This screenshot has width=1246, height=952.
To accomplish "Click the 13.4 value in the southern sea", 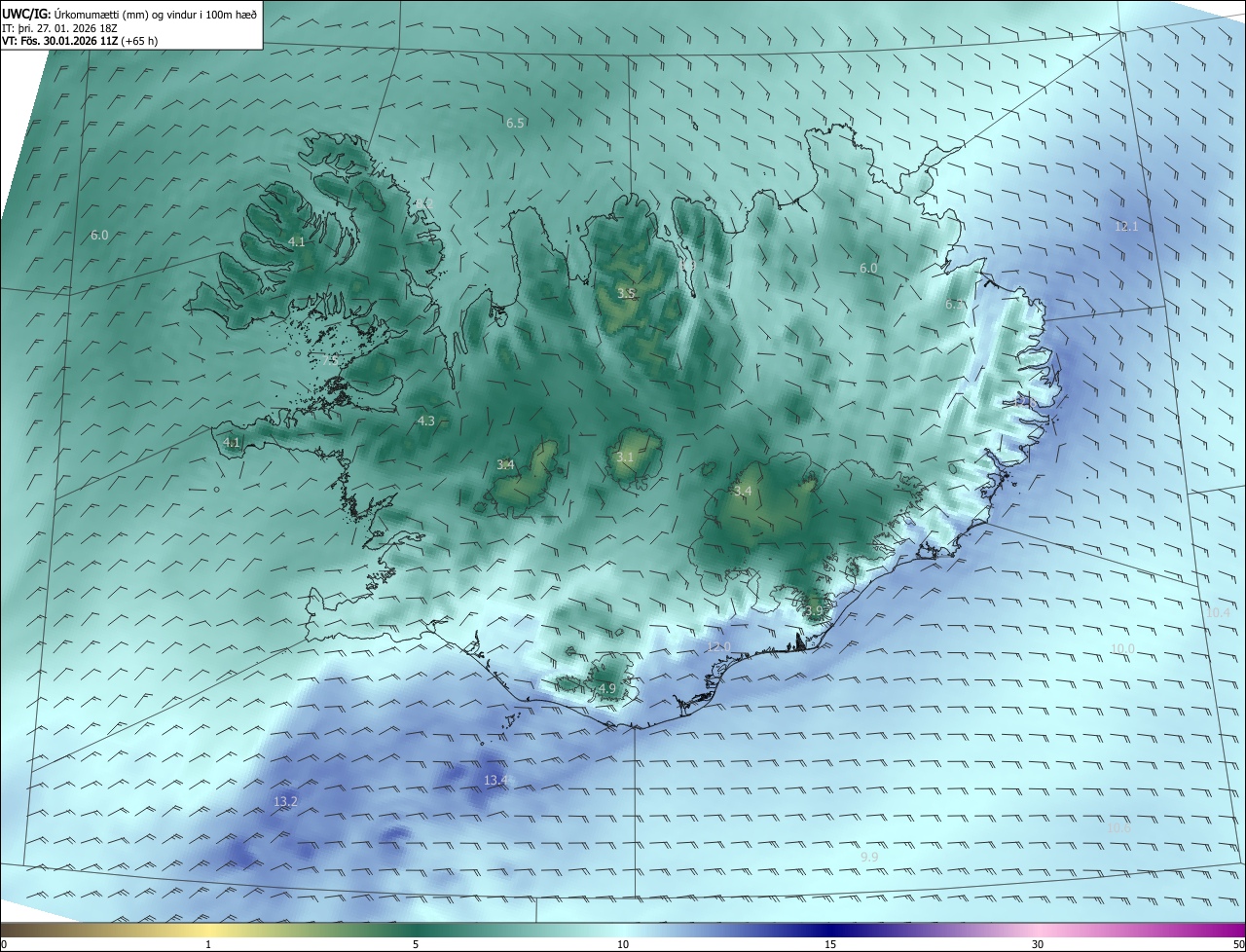I will click(x=496, y=781).
